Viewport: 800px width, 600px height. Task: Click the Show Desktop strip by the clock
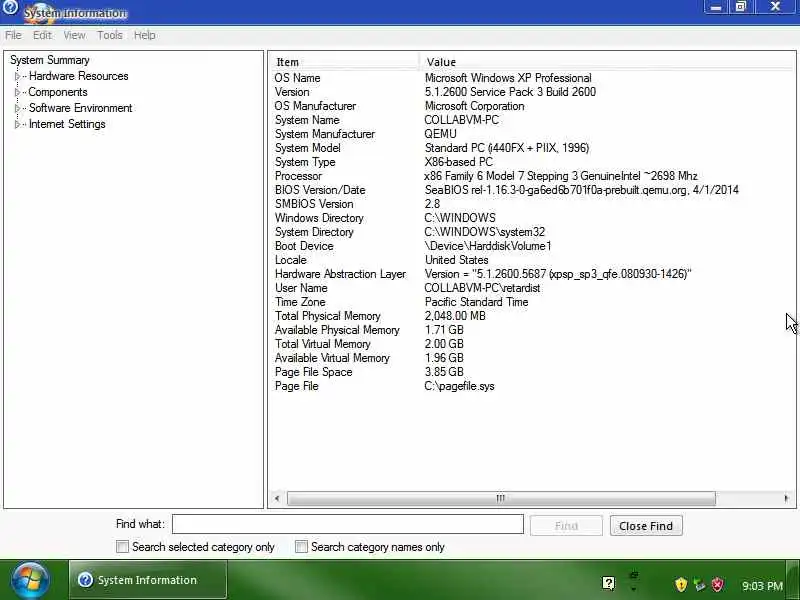click(792, 580)
